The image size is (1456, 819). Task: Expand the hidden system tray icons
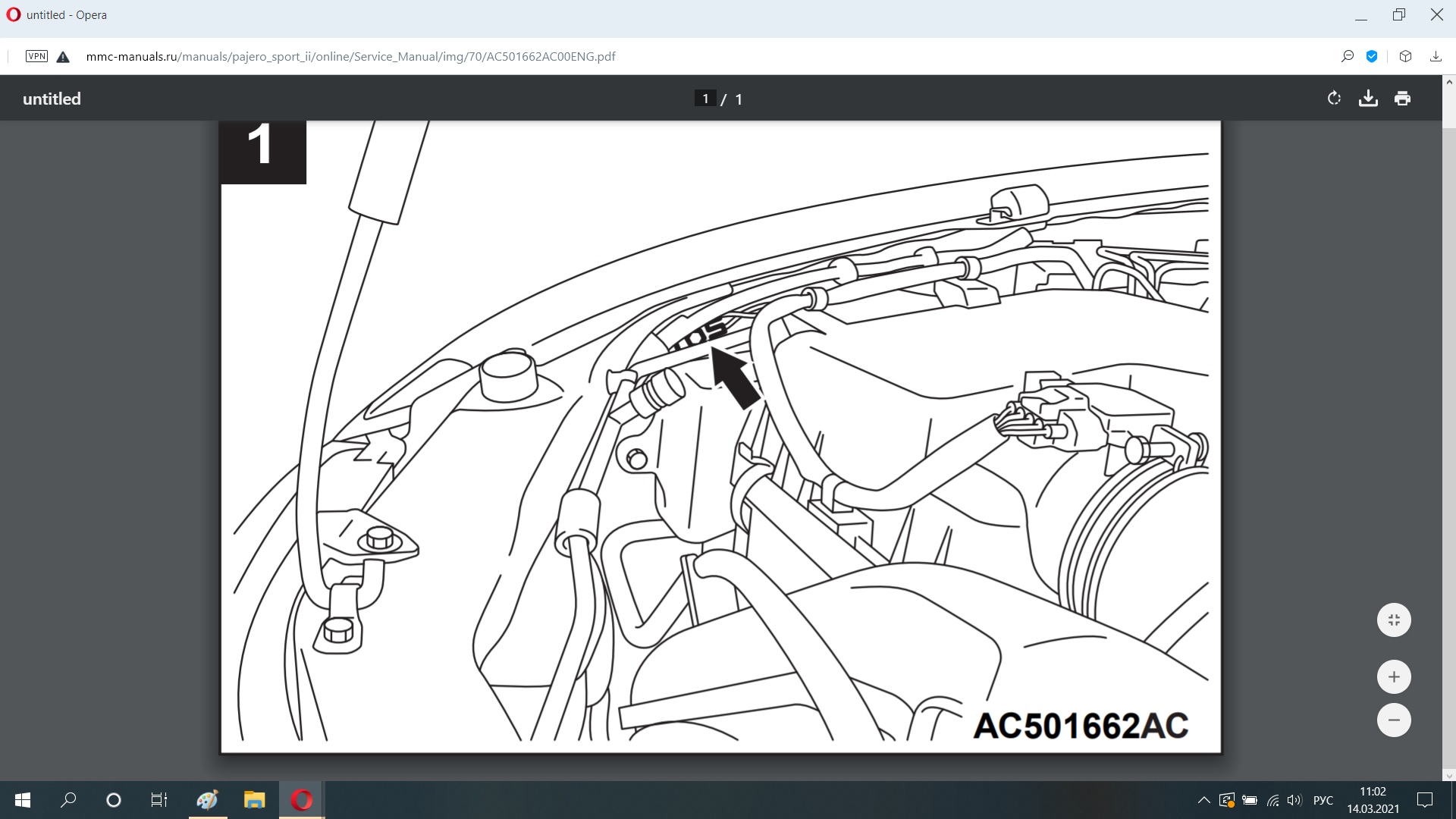pos(1203,800)
